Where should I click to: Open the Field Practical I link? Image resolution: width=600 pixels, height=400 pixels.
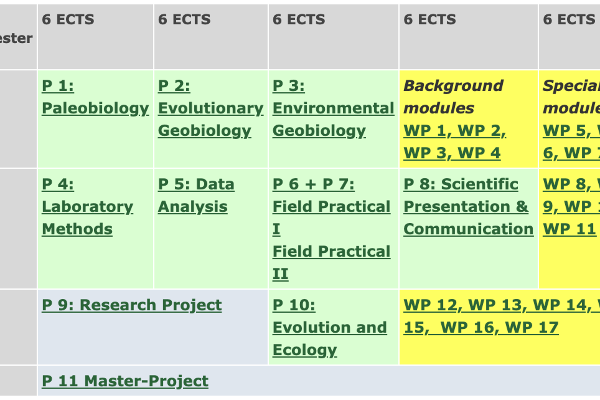[331, 217]
